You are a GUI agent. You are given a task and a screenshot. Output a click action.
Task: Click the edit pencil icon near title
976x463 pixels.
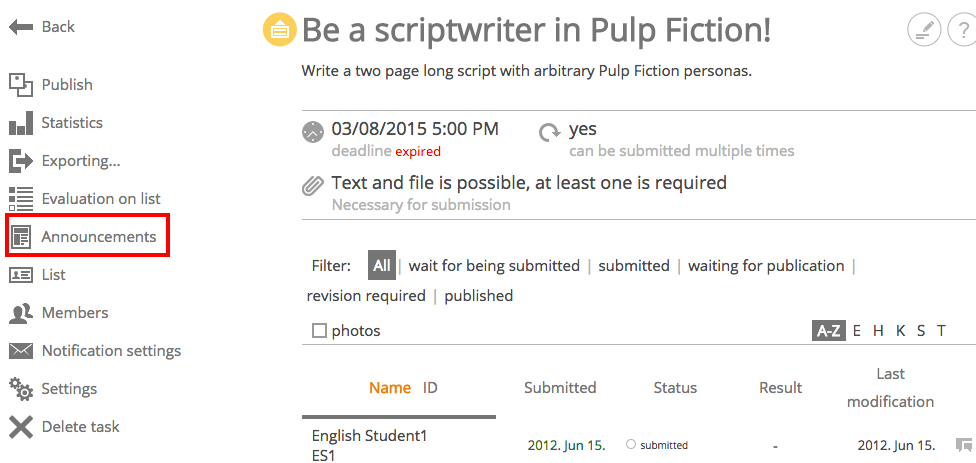coord(924,30)
